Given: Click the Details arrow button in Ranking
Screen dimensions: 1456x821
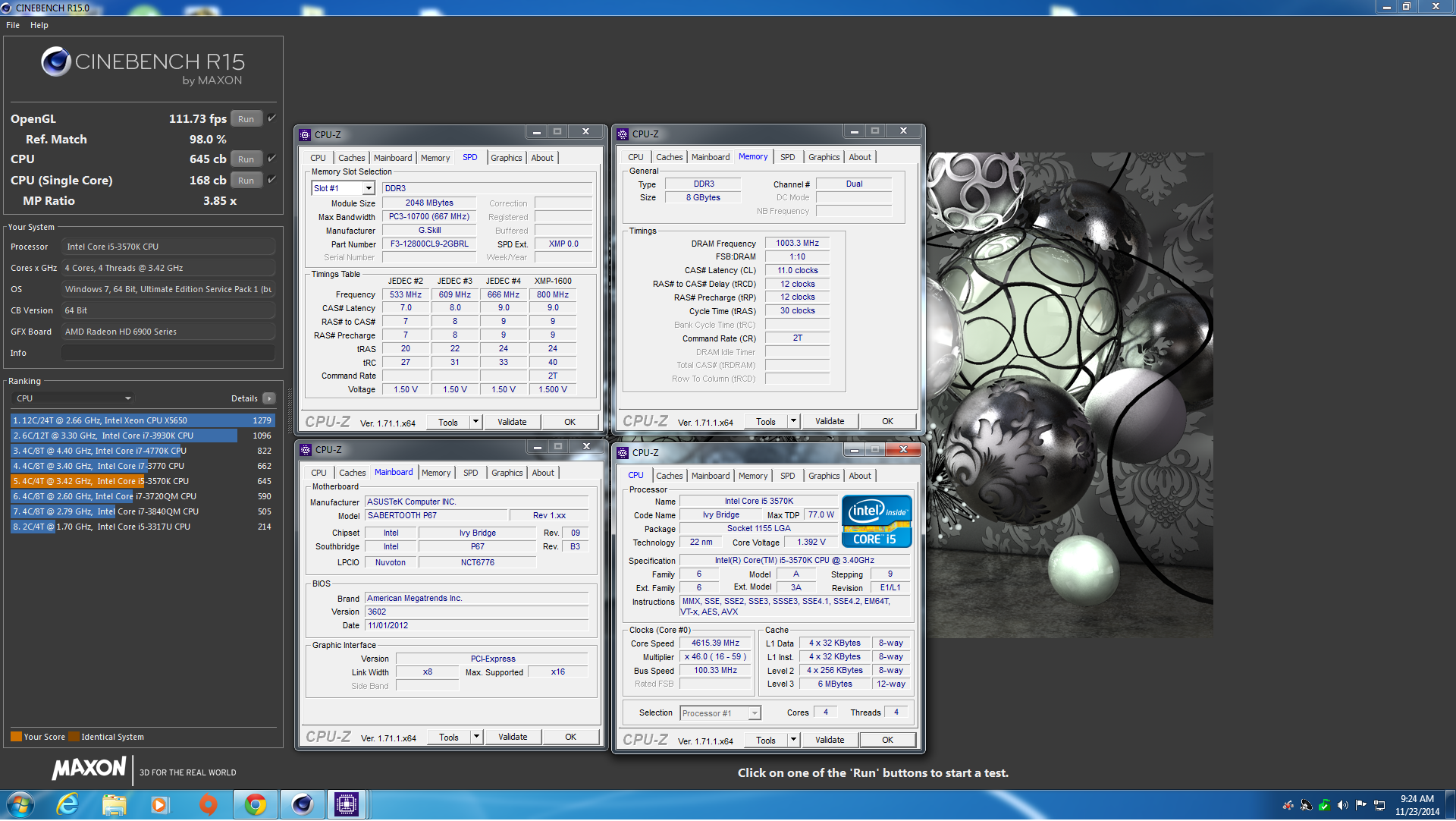Looking at the screenshot, I should (269, 398).
